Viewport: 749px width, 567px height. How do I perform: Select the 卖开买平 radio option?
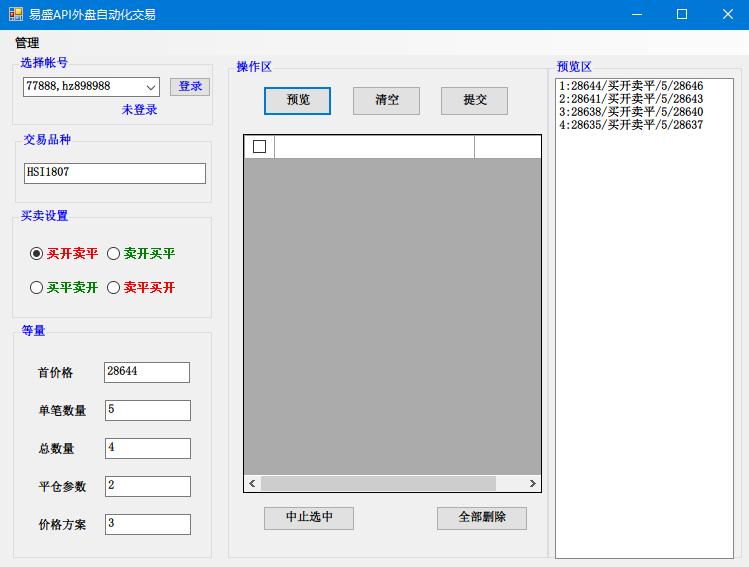click(x=114, y=254)
